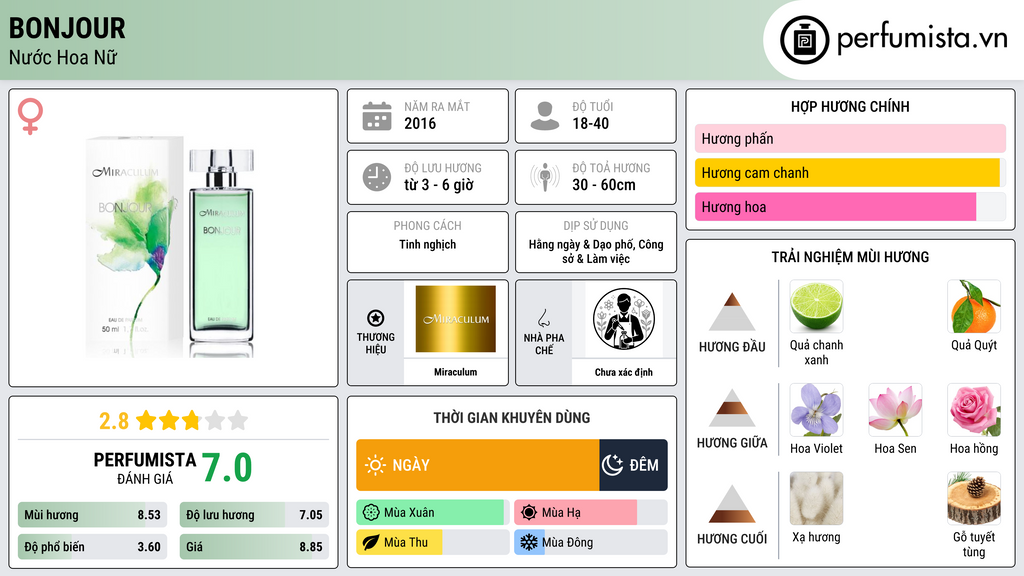Click the snowflake icon next to Mùa Đông
Image resolution: width=1024 pixels, height=576 pixels.
pyautogui.click(x=529, y=542)
